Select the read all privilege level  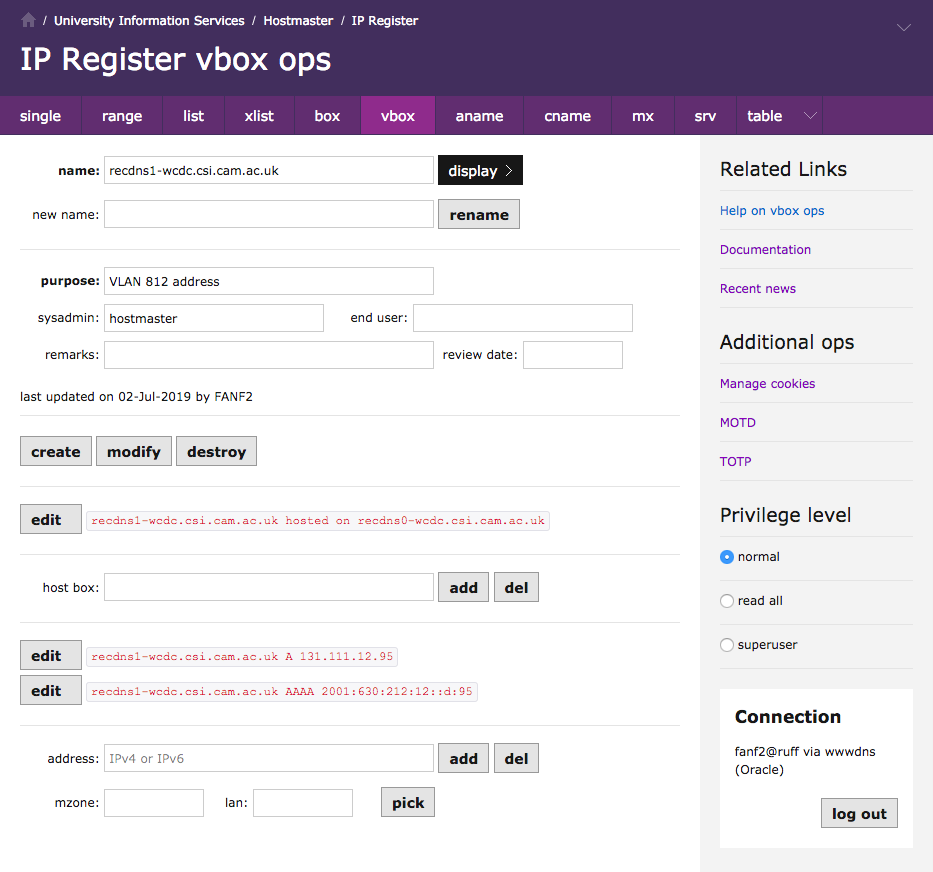click(x=727, y=601)
